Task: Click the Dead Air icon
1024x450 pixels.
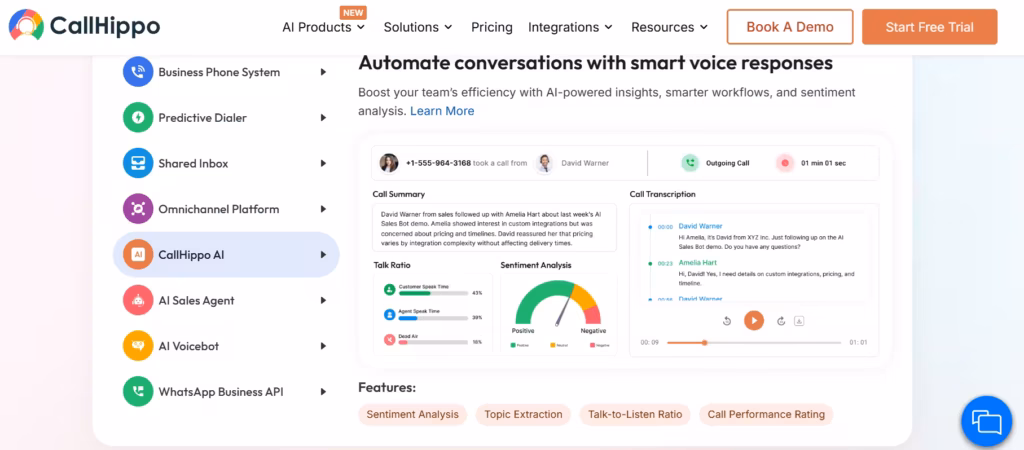Action: [389, 339]
